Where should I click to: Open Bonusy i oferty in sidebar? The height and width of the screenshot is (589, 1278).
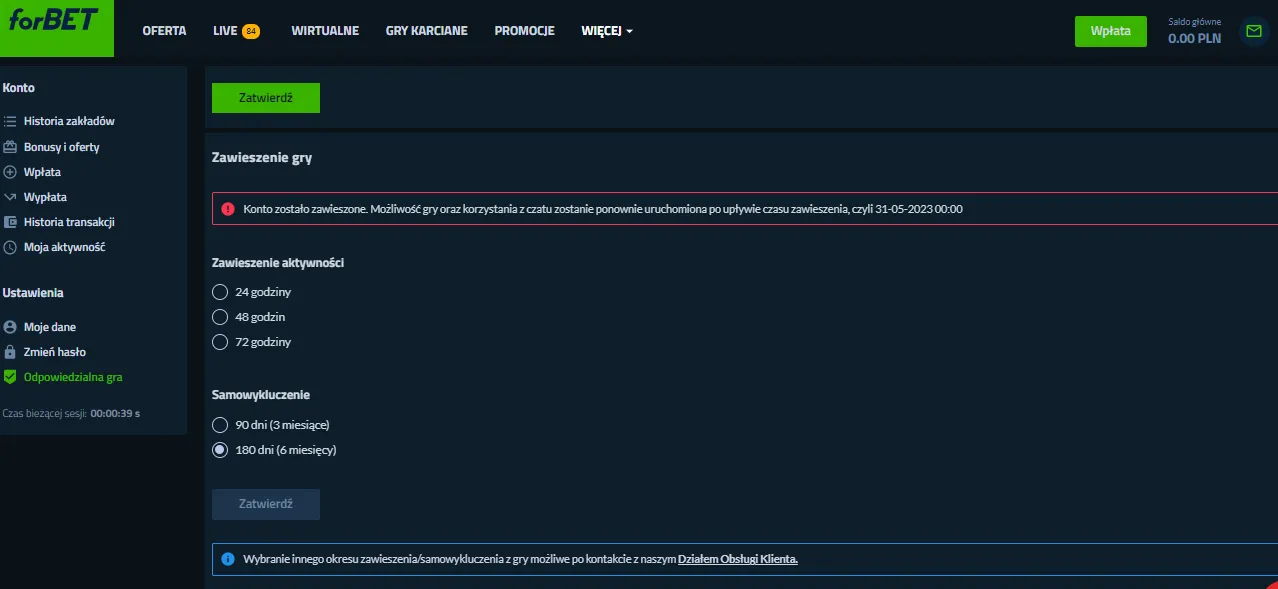pos(62,147)
